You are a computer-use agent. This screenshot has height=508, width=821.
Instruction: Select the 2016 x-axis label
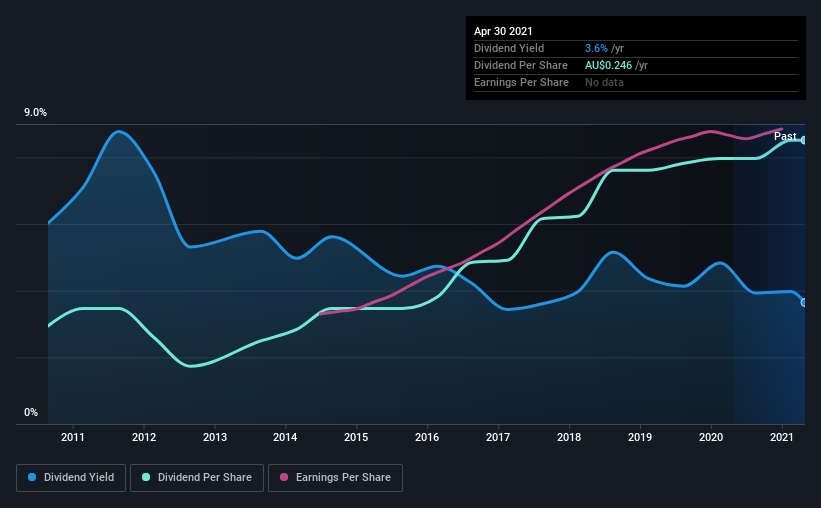coord(427,437)
